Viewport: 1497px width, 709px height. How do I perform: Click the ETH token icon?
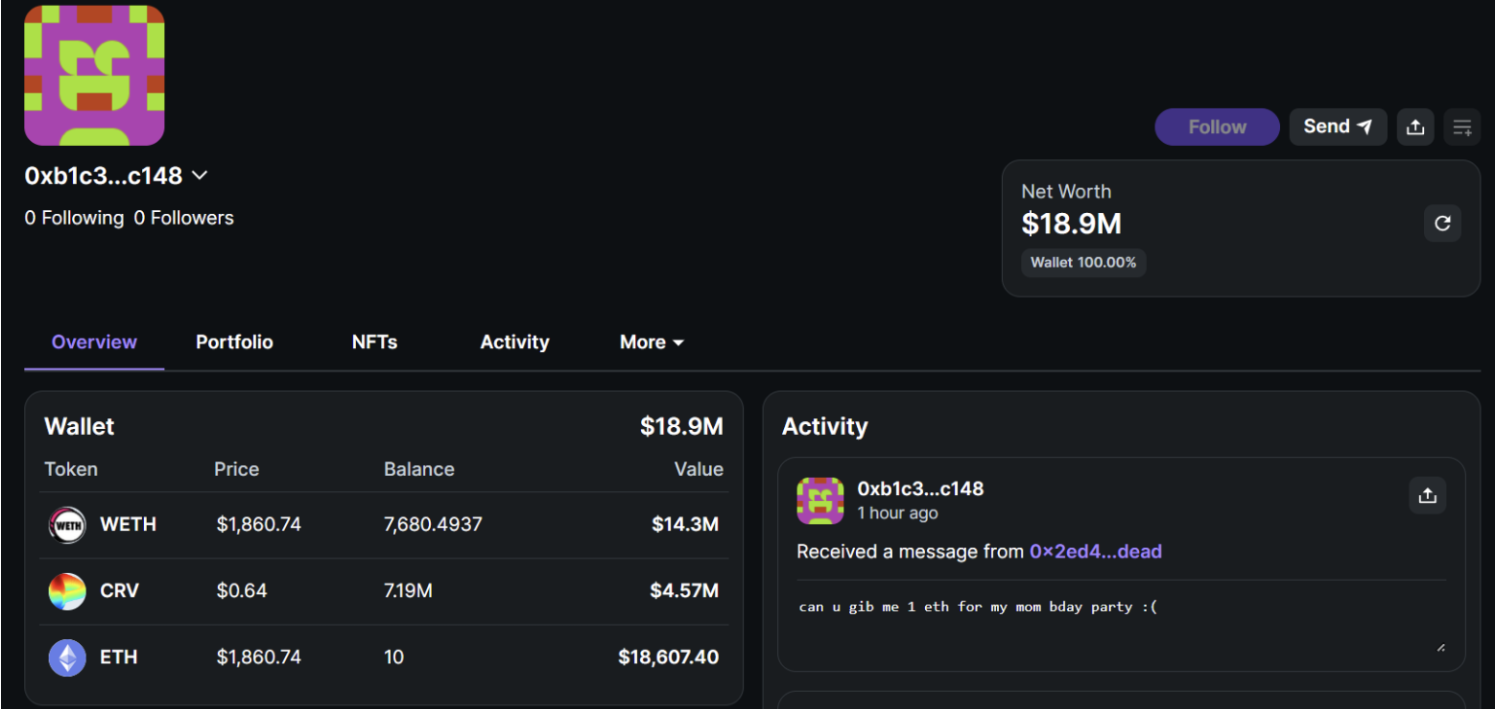(x=67, y=658)
